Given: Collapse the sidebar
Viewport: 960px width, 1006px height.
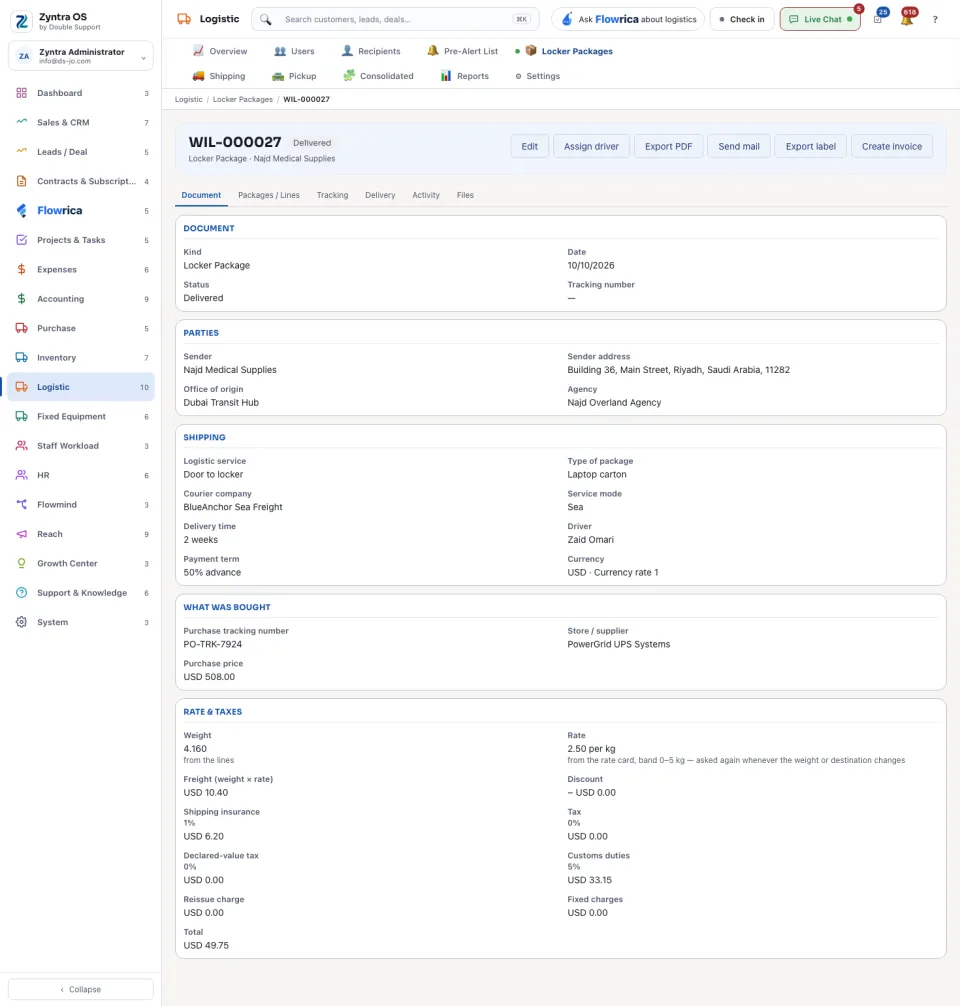Looking at the screenshot, I should [81, 989].
